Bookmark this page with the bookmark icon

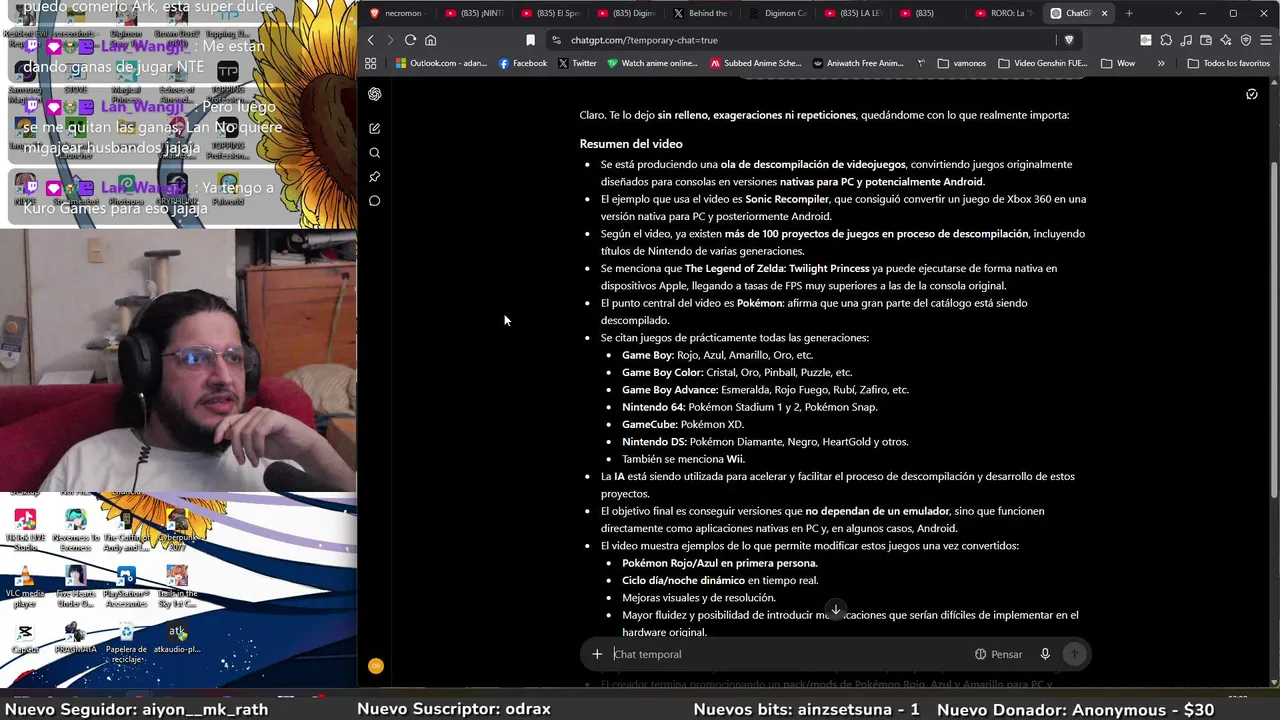point(530,40)
